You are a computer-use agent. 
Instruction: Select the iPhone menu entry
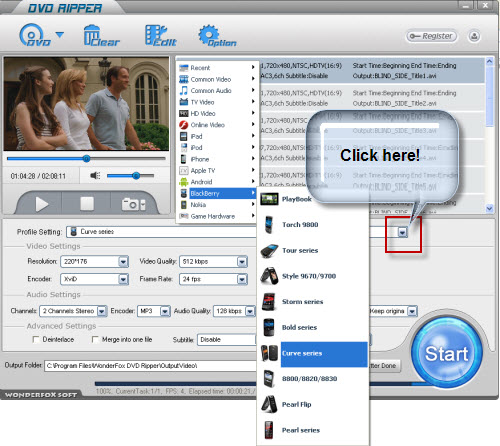coord(217,159)
